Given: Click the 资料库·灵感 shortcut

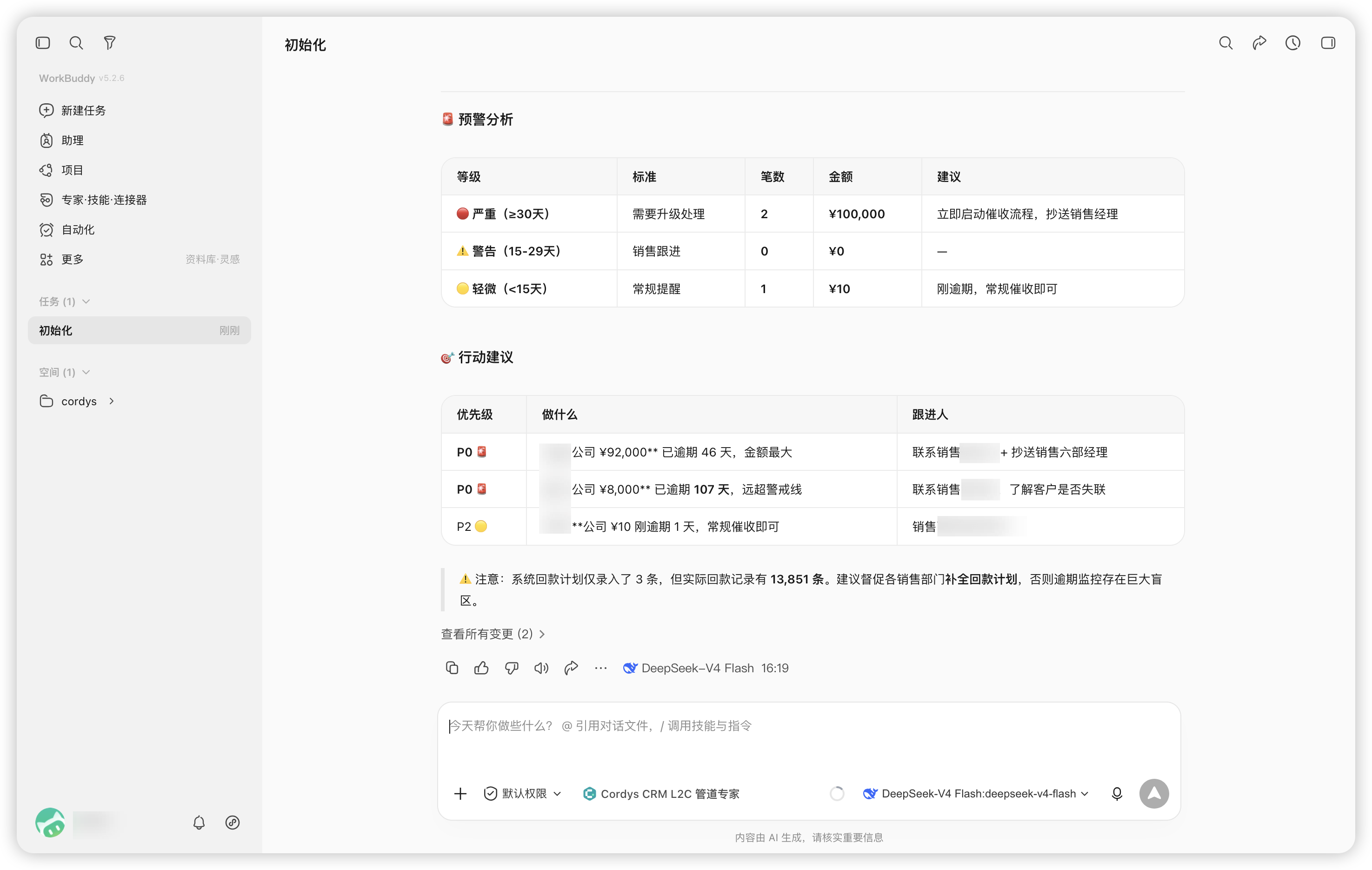Looking at the screenshot, I should point(212,260).
